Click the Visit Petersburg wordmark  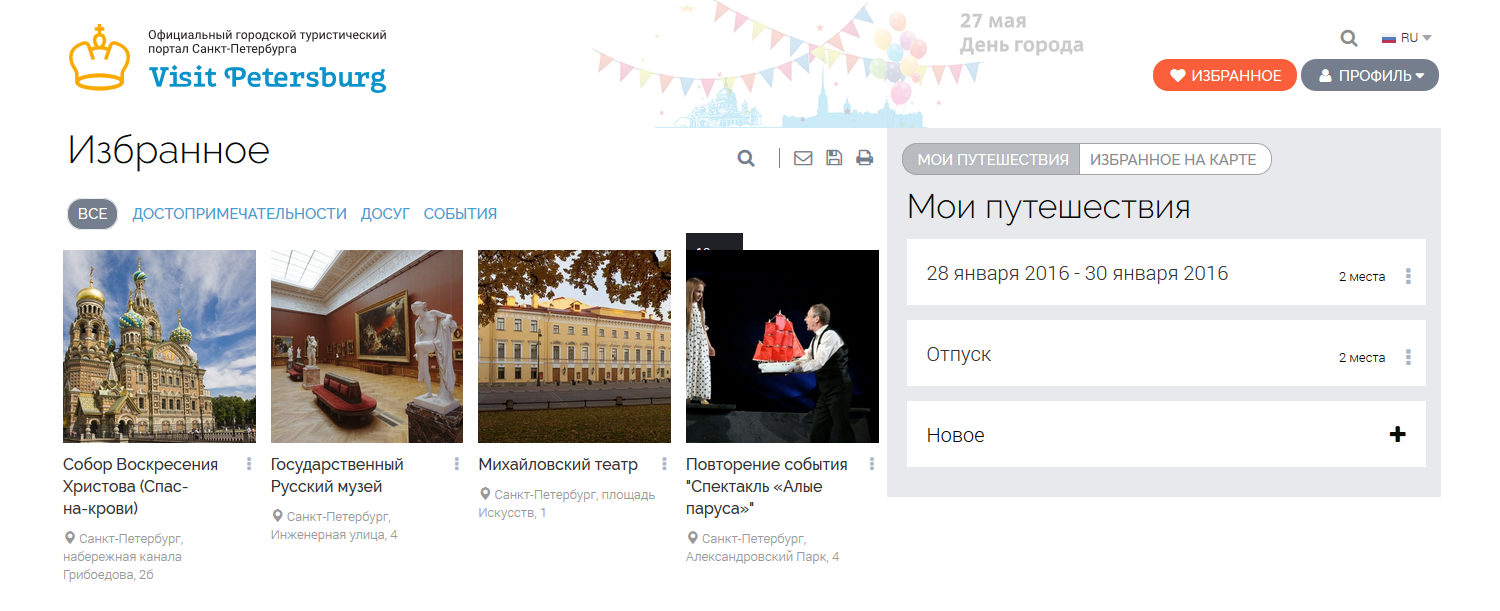coord(267,77)
